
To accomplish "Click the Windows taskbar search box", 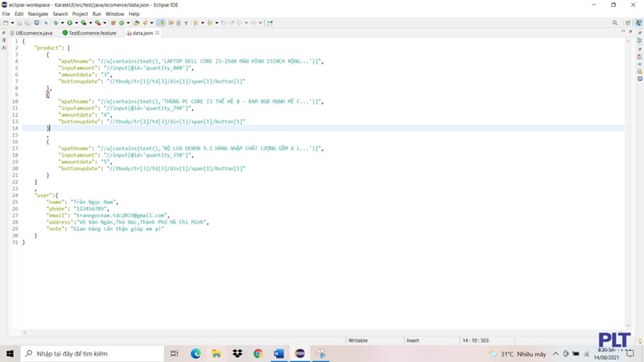I will click(x=92, y=353).
